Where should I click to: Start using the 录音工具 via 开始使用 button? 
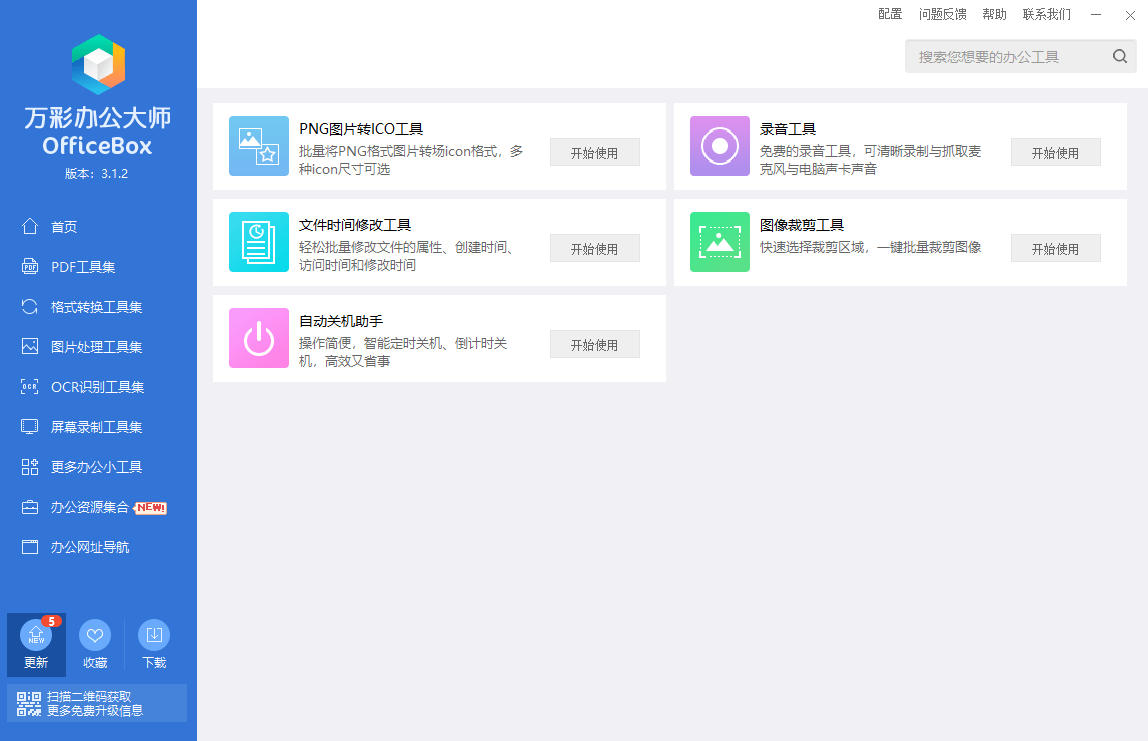(x=1055, y=152)
